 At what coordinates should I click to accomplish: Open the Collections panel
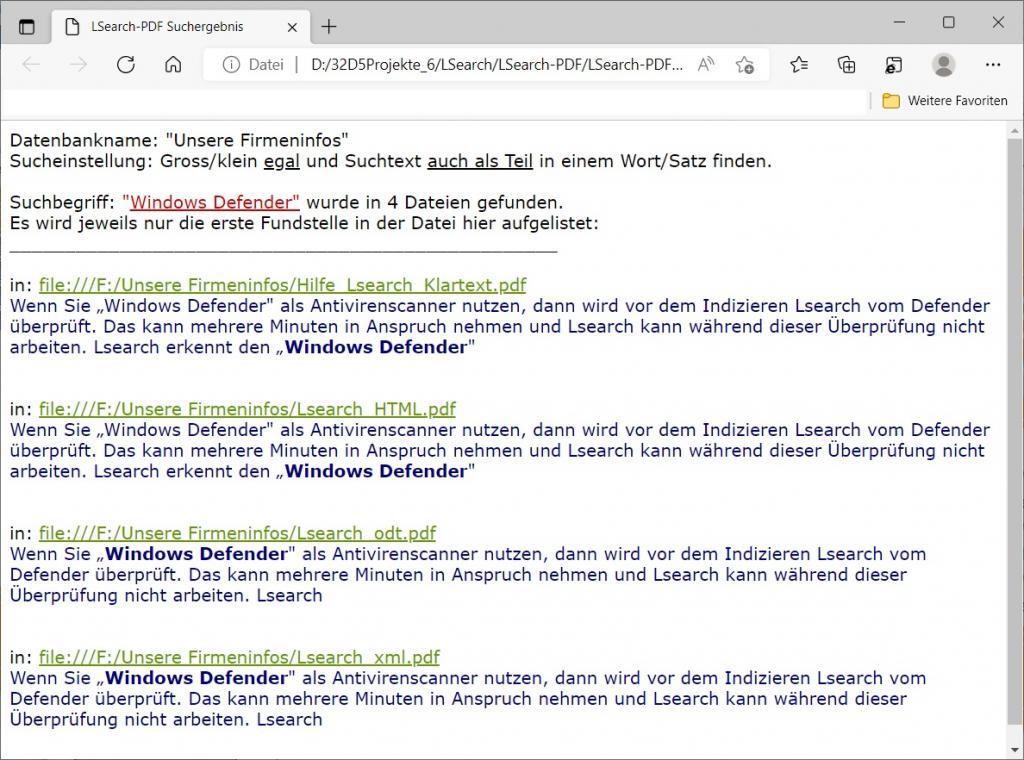[847, 65]
